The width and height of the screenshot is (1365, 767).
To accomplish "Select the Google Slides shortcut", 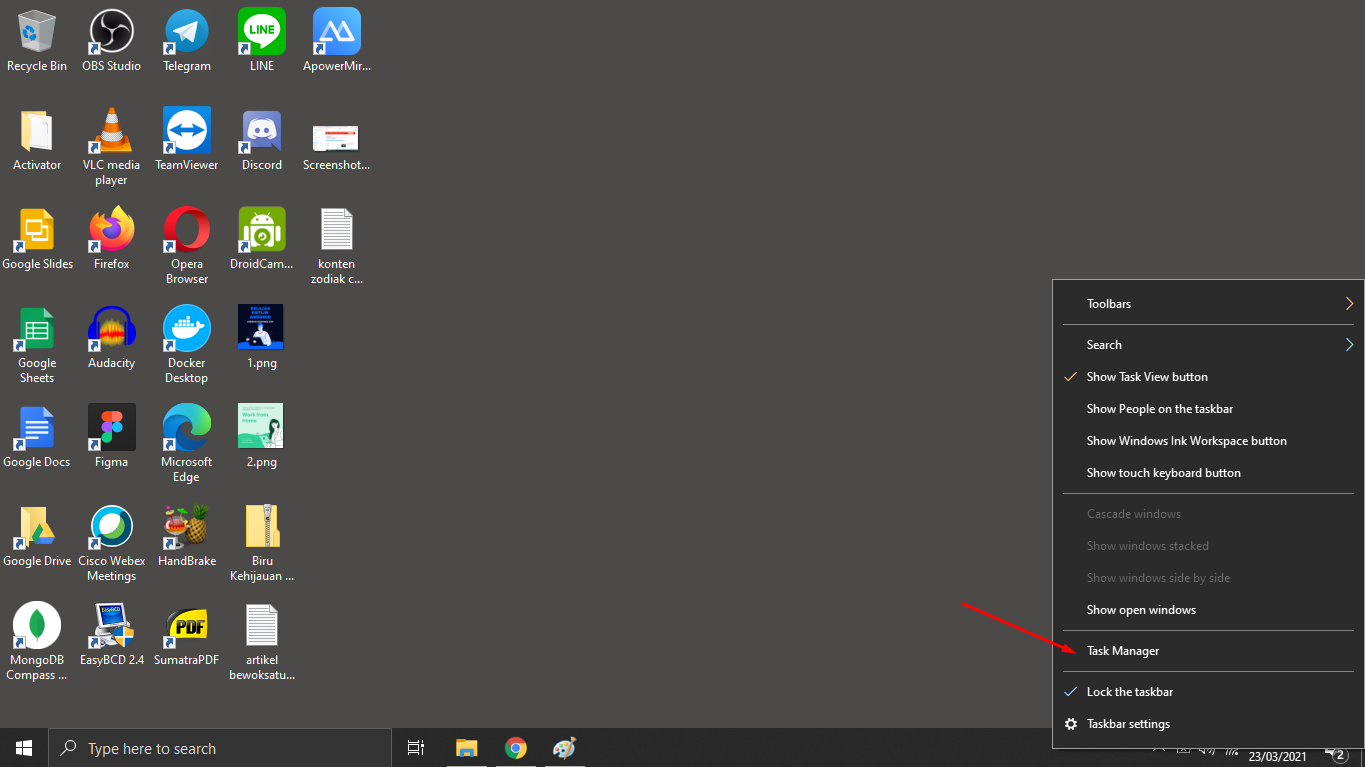I will pos(37,238).
